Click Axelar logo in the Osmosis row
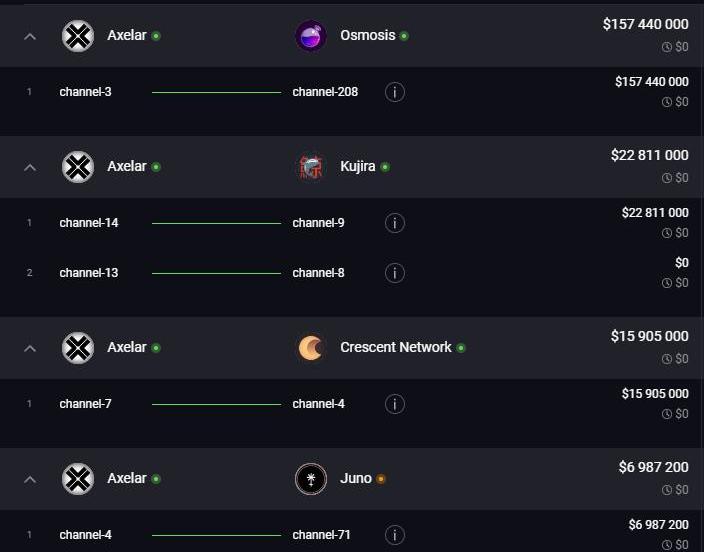 tap(78, 36)
